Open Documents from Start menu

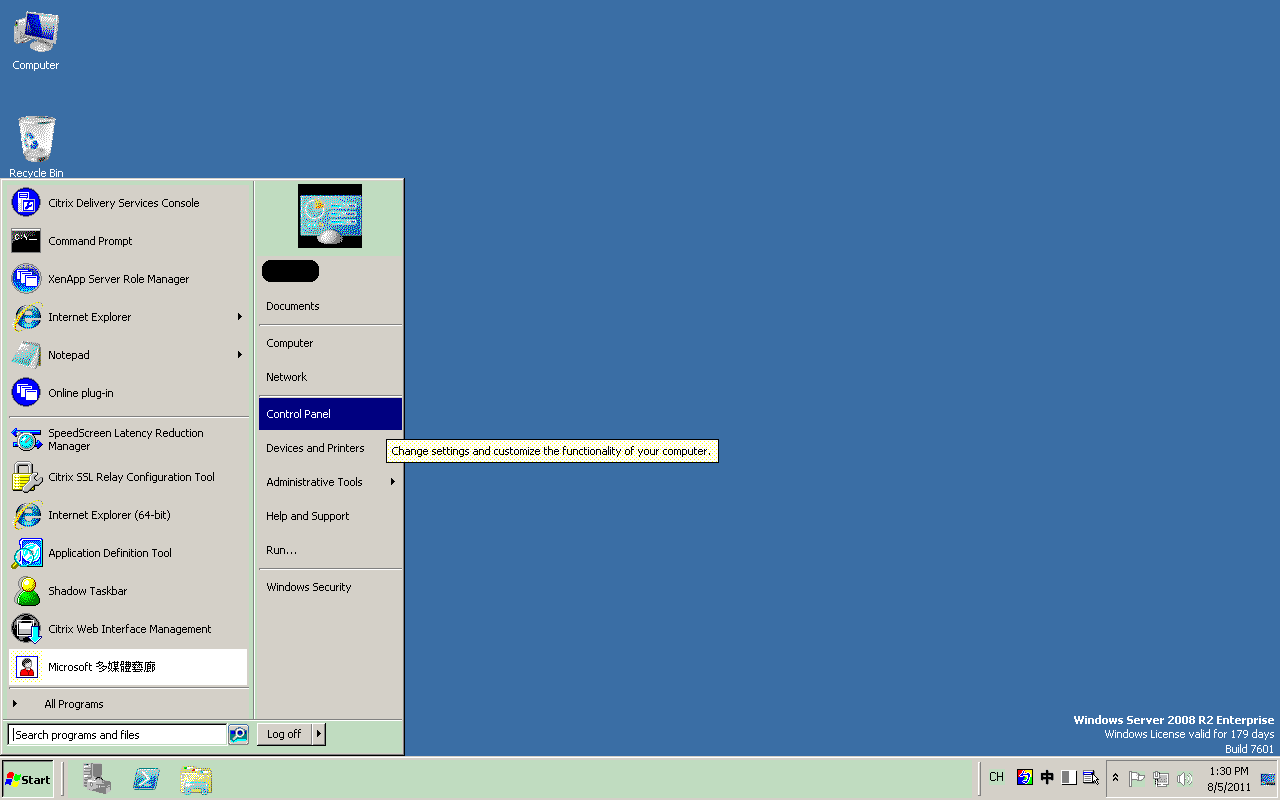click(x=330, y=306)
